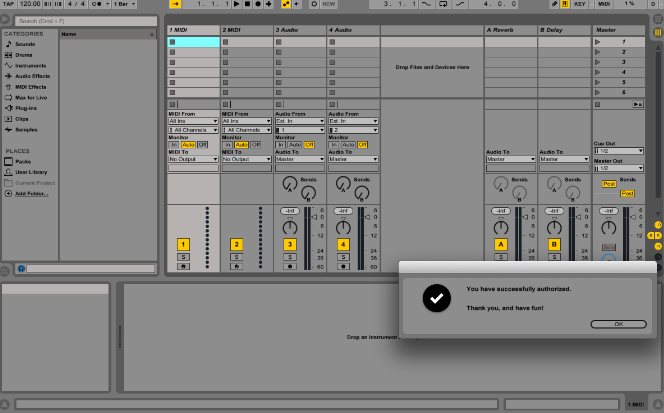Confirm authorization dialog with OK
664x413 pixels.
point(618,324)
